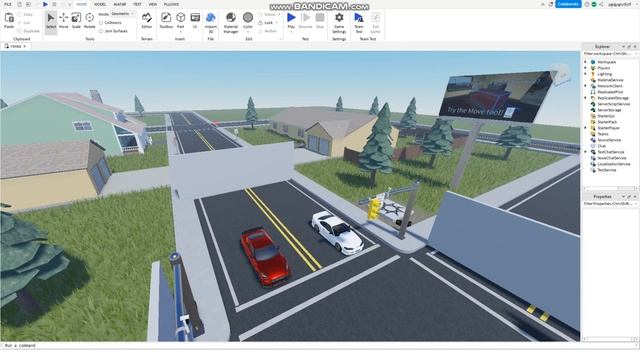Click the Try the Move tool billboard
Viewport: 640px width, 360px height.
pyautogui.click(x=496, y=97)
